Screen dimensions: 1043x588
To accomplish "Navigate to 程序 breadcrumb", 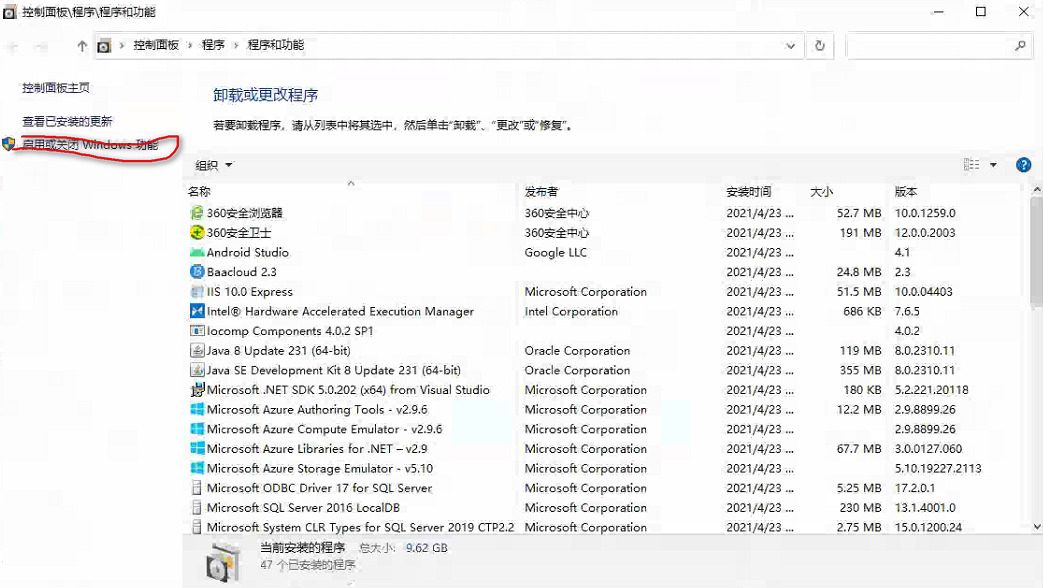I will pyautogui.click(x=213, y=45).
